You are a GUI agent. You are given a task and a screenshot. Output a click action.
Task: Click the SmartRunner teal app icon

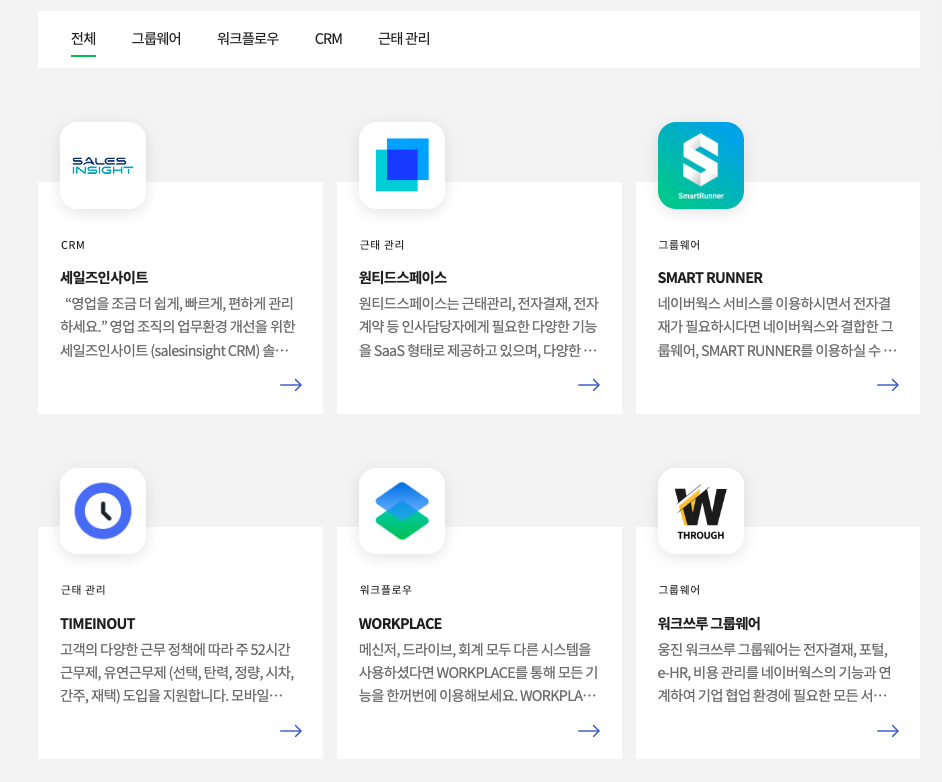pos(700,165)
